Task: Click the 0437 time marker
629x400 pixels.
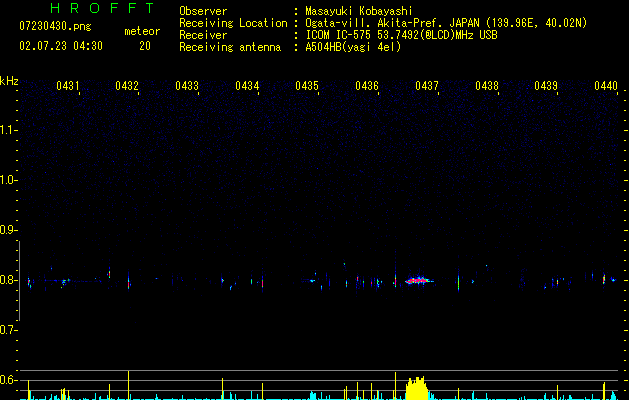Action: click(x=427, y=85)
